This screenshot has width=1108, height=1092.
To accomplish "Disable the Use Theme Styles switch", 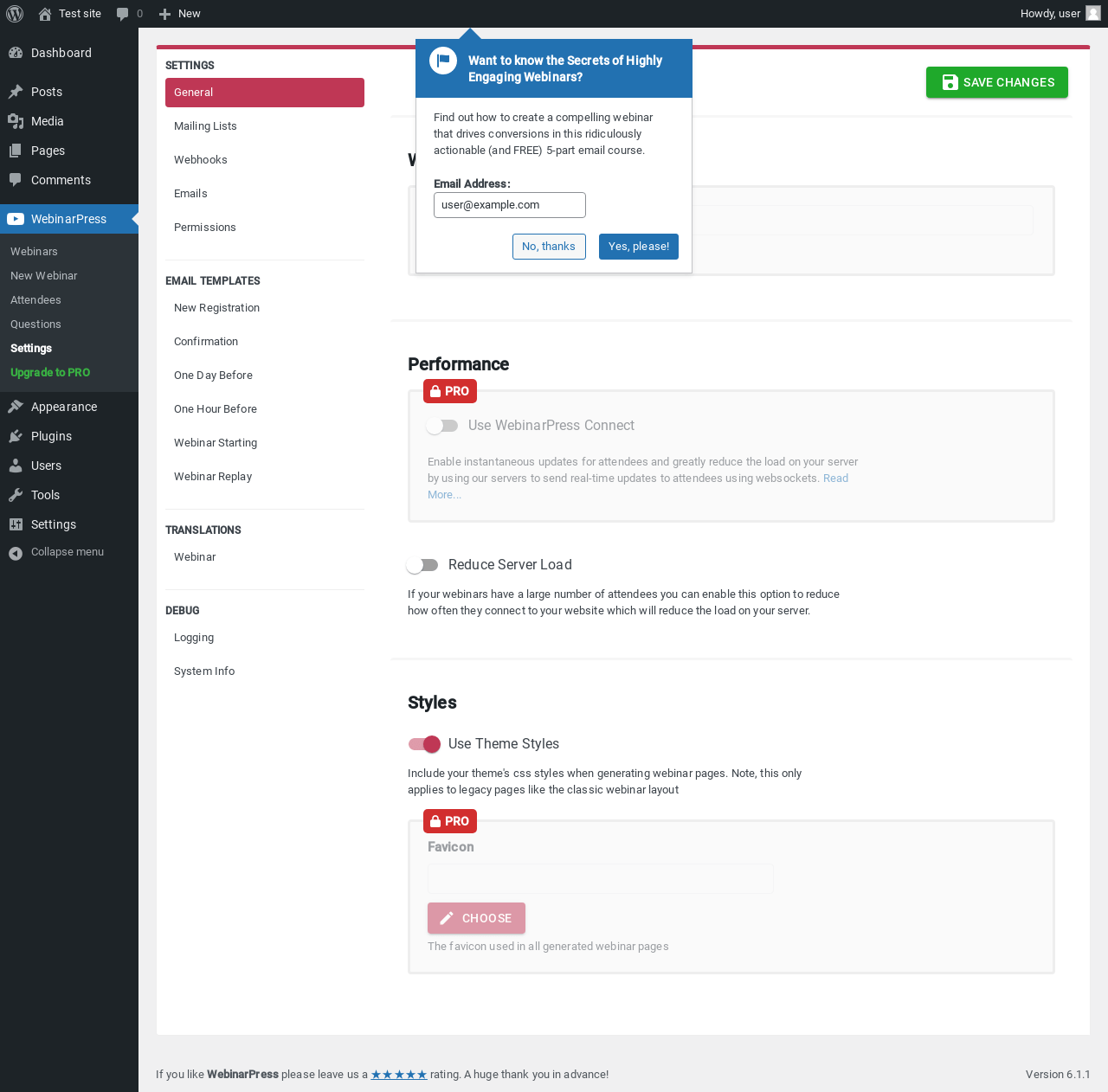I will point(424,744).
